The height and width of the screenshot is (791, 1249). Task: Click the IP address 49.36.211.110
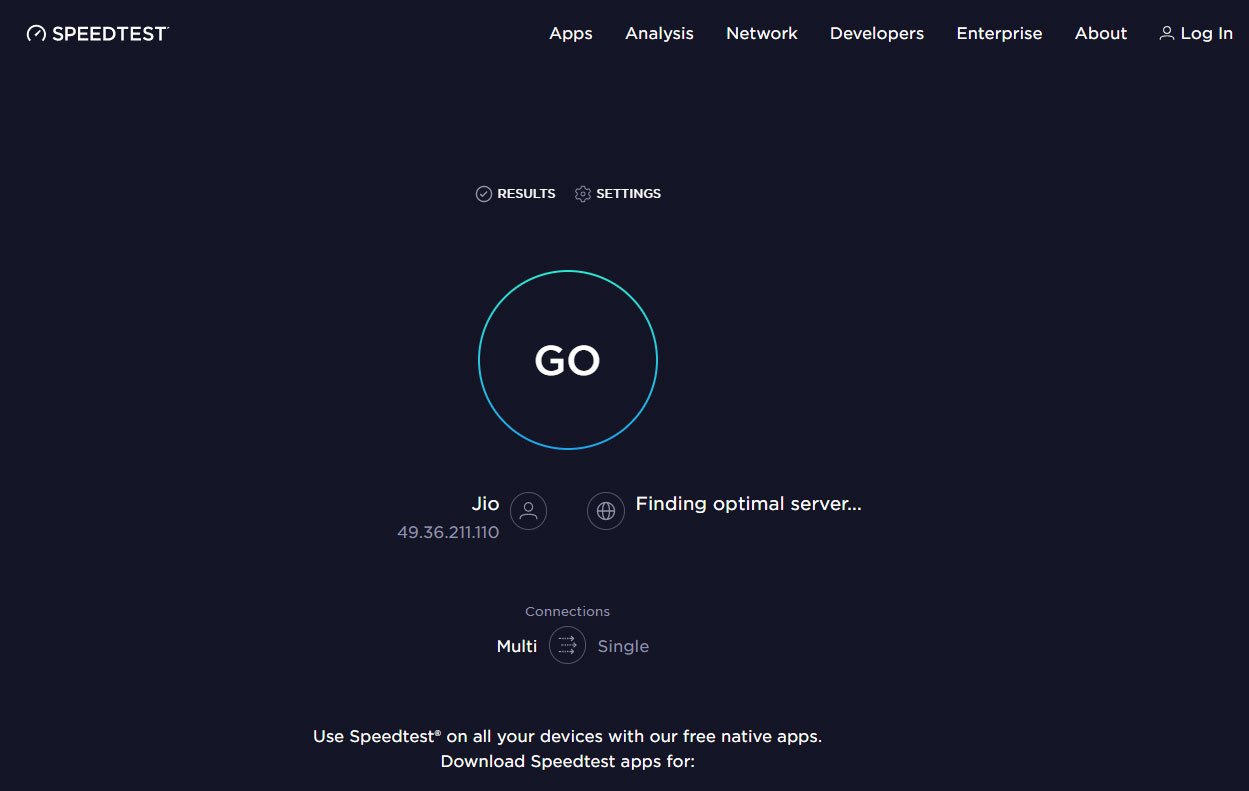click(448, 532)
